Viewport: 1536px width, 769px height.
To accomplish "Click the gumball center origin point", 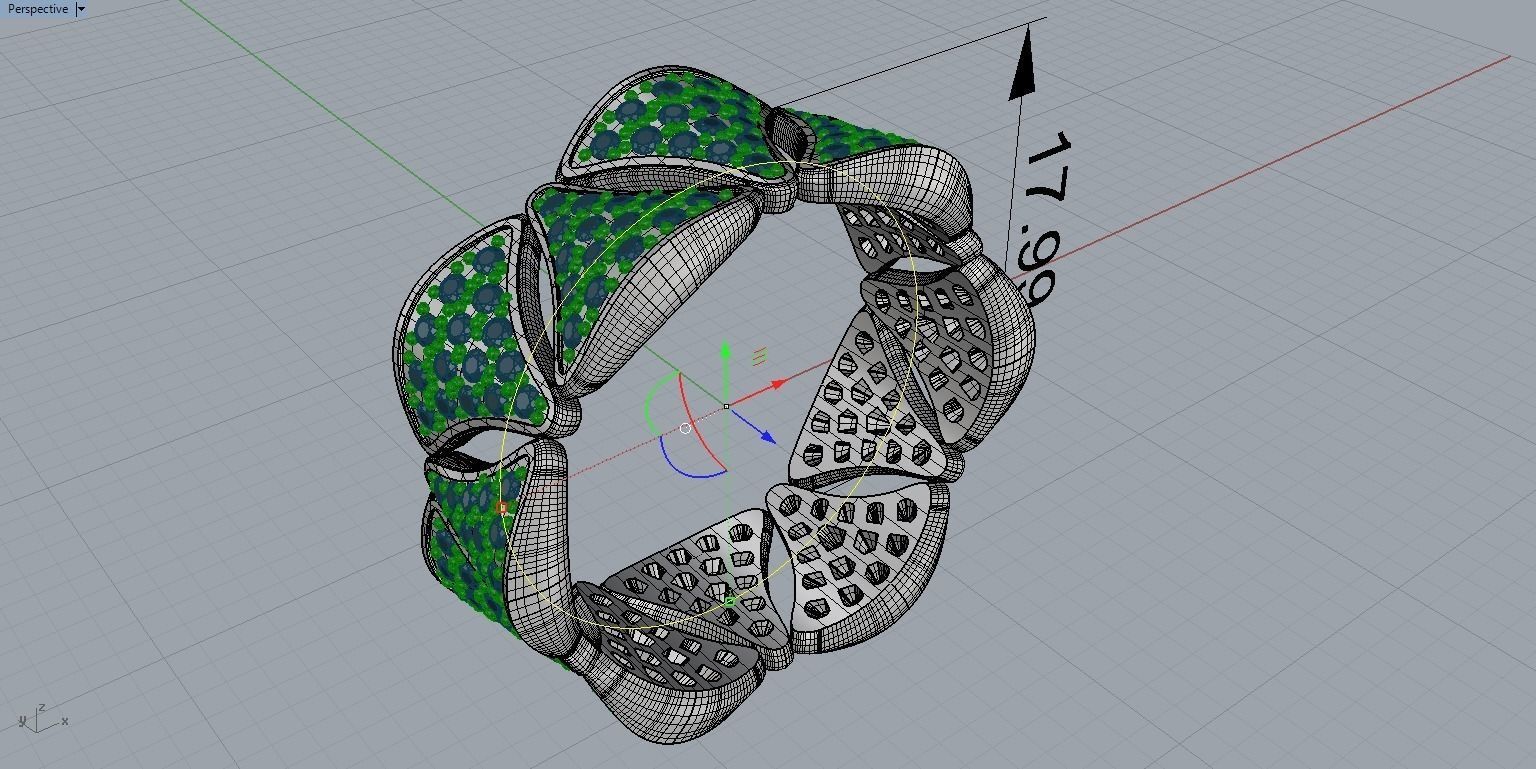I will tap(726, 406).
